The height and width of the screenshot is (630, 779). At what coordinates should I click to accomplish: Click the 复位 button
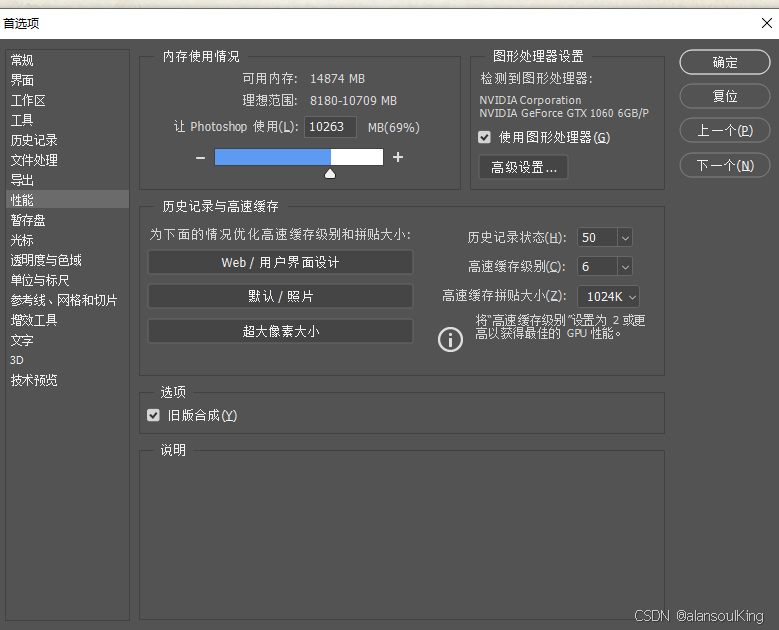(725, 96)
